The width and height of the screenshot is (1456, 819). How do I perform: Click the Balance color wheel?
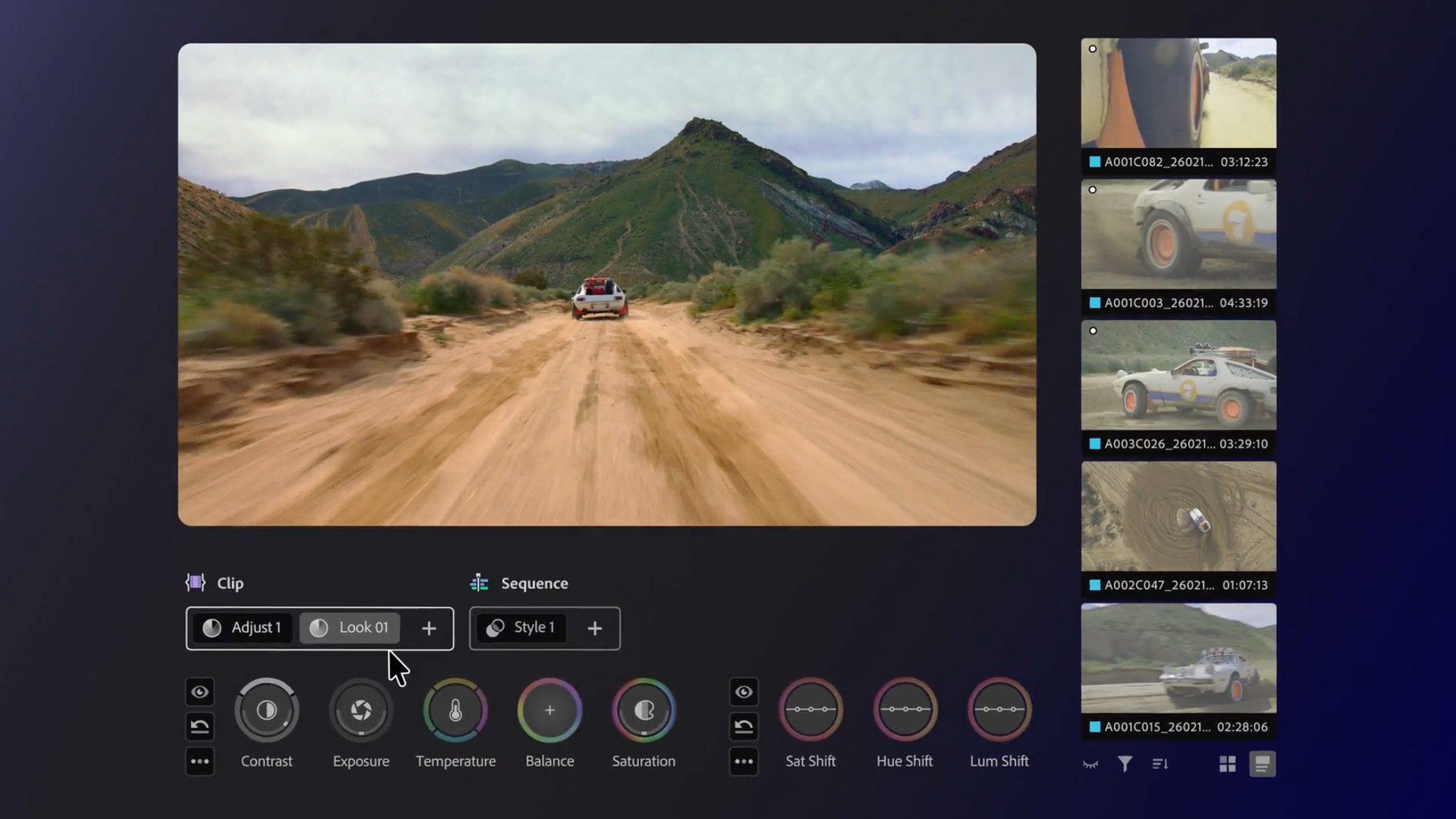tap(549, 710)
